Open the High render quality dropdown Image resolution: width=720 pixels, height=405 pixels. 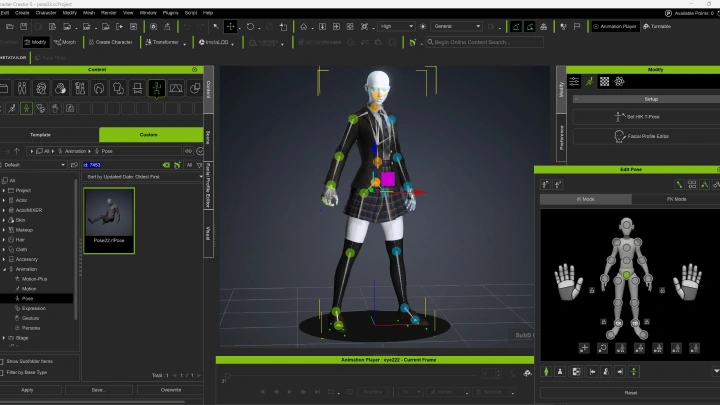pyautogui.click(x=396, y=27)
